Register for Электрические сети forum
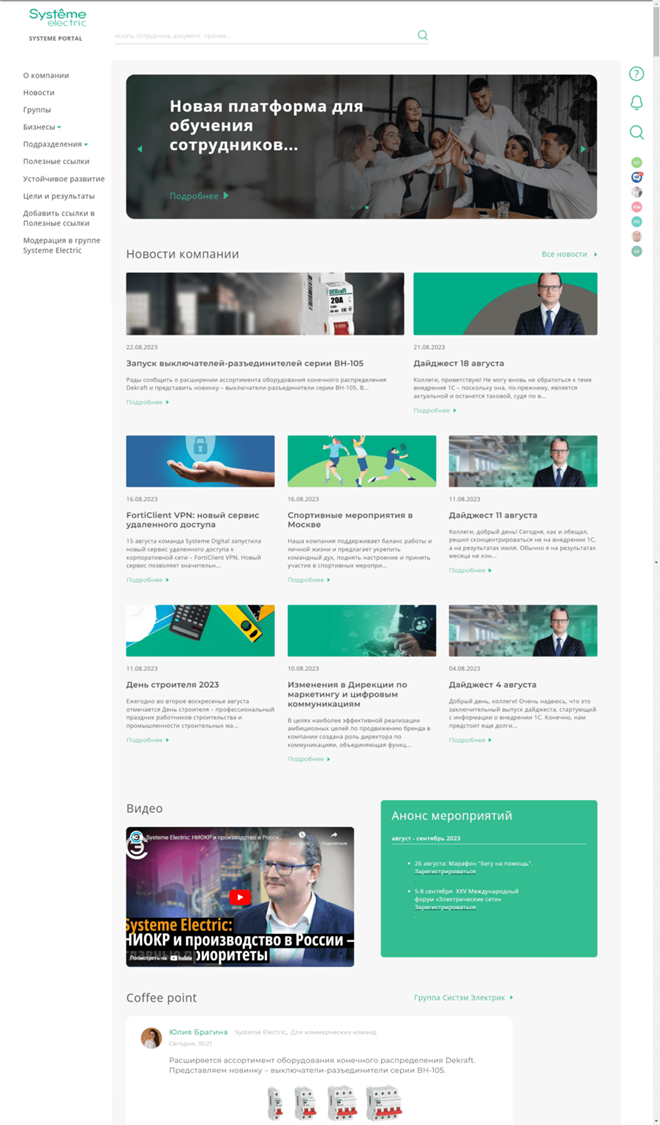 (445, 907)
